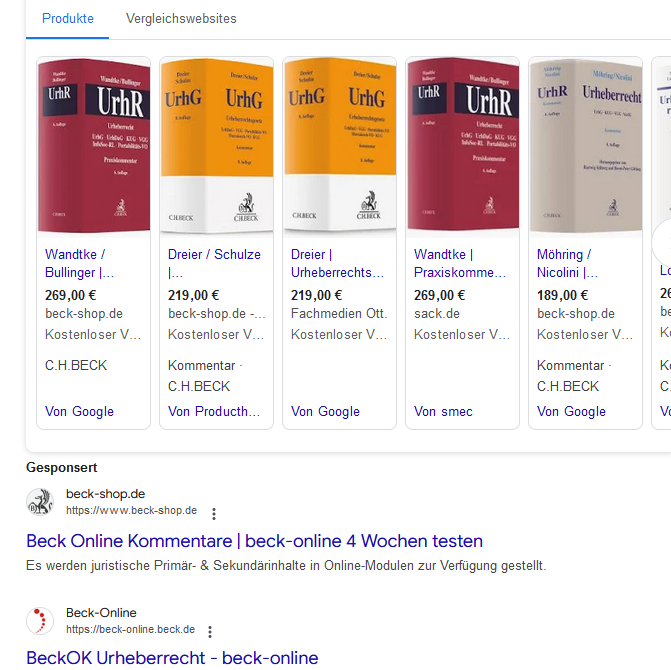Open the Möhring / Nicolini product title

[x=567, y=263]
